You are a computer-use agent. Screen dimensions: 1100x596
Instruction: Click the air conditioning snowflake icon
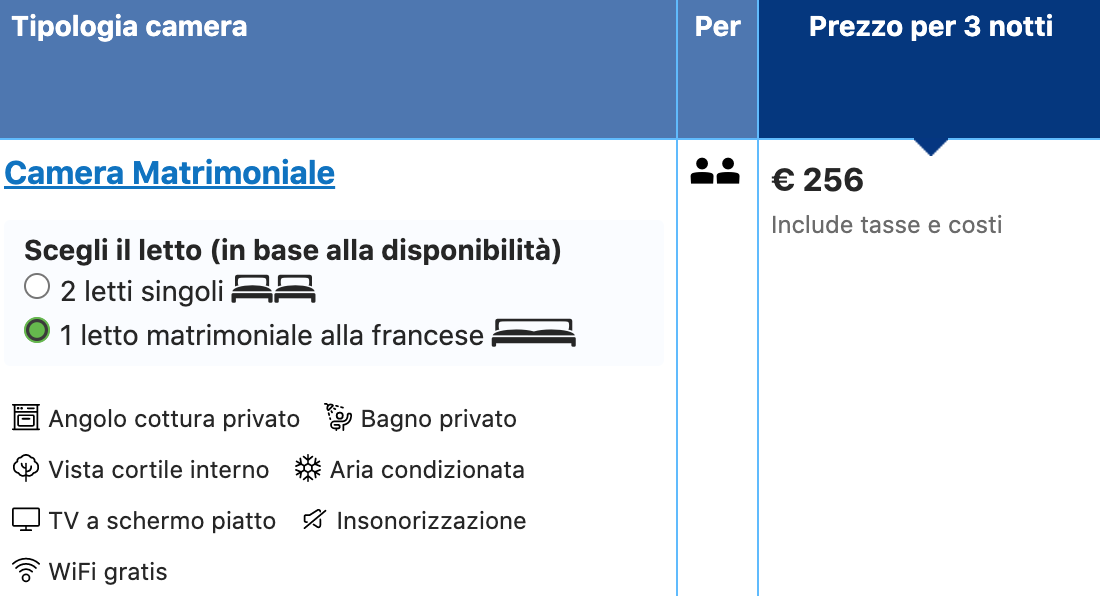pyautogui.click(x=308, y=469)
